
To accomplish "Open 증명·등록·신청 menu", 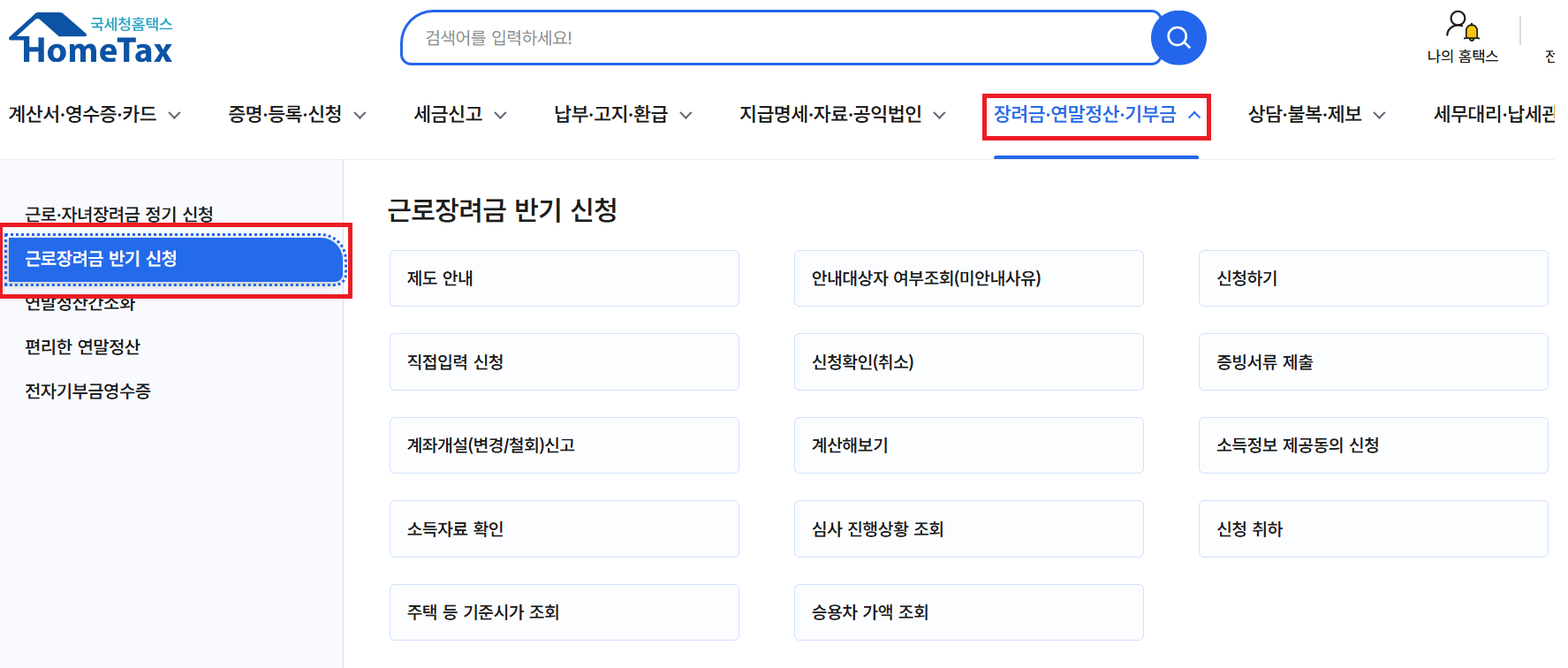I will point(285,114).
